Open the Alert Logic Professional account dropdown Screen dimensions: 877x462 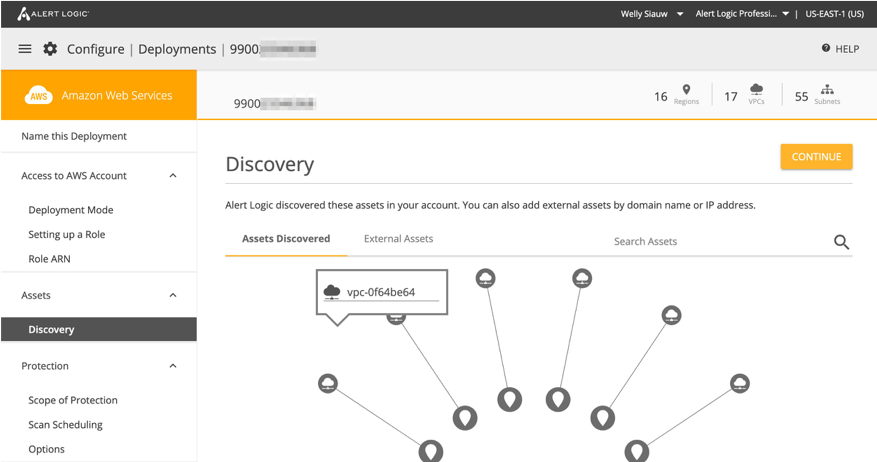[743, 14]
